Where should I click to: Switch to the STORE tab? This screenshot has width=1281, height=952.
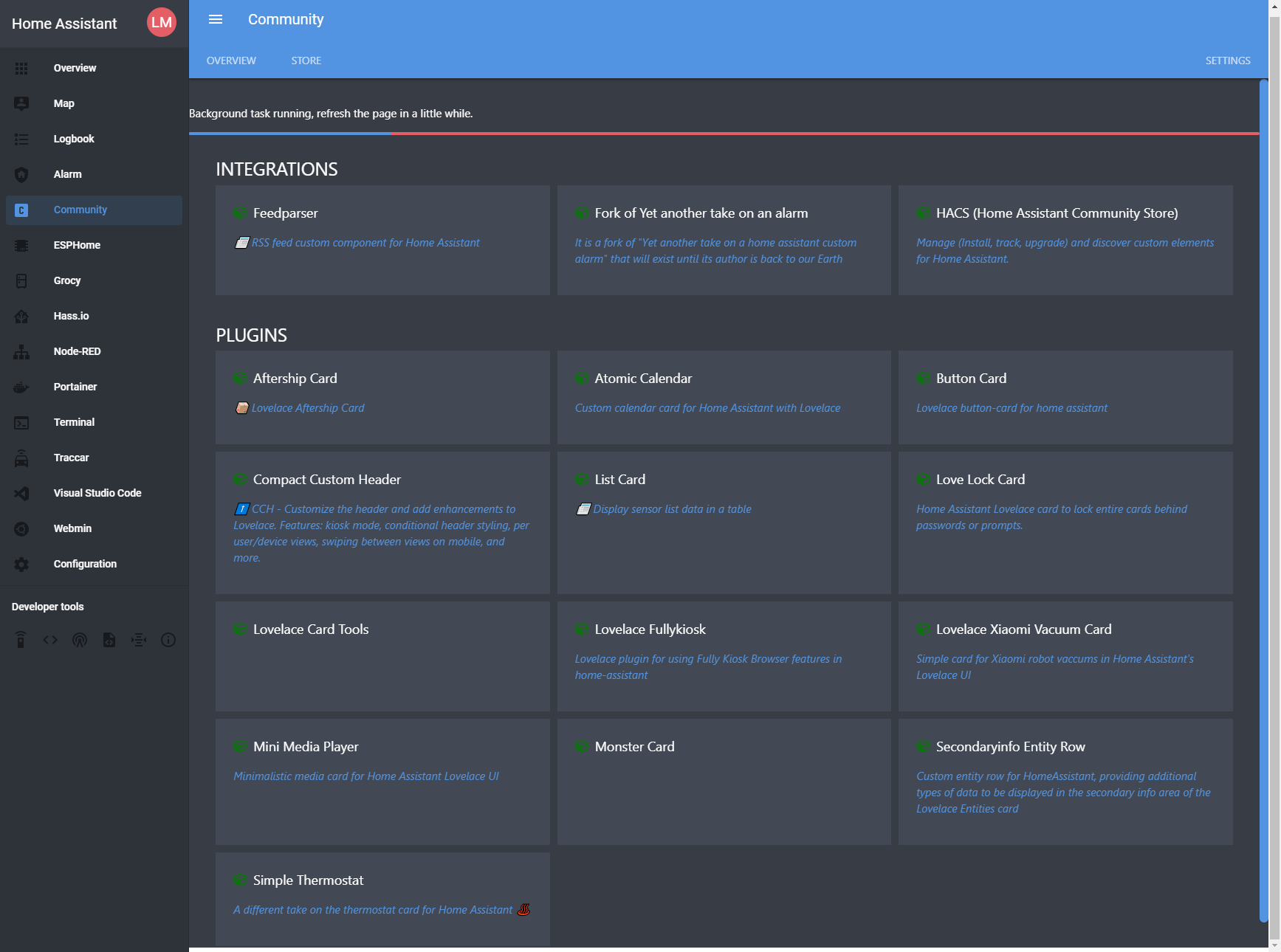[x=306, y=61]
